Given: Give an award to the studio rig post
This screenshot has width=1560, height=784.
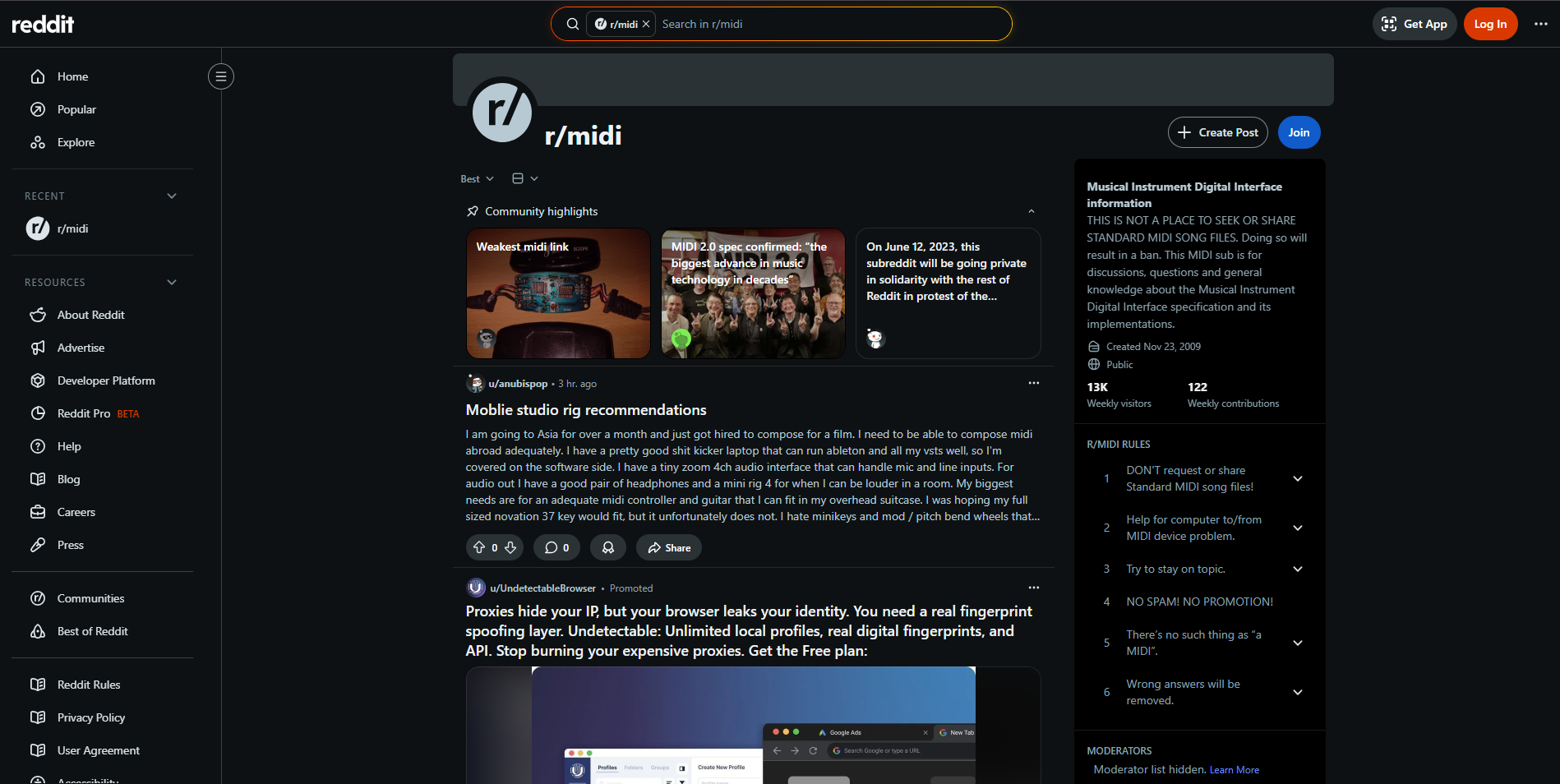Looking at the screenshot, I should click(608, 547).
